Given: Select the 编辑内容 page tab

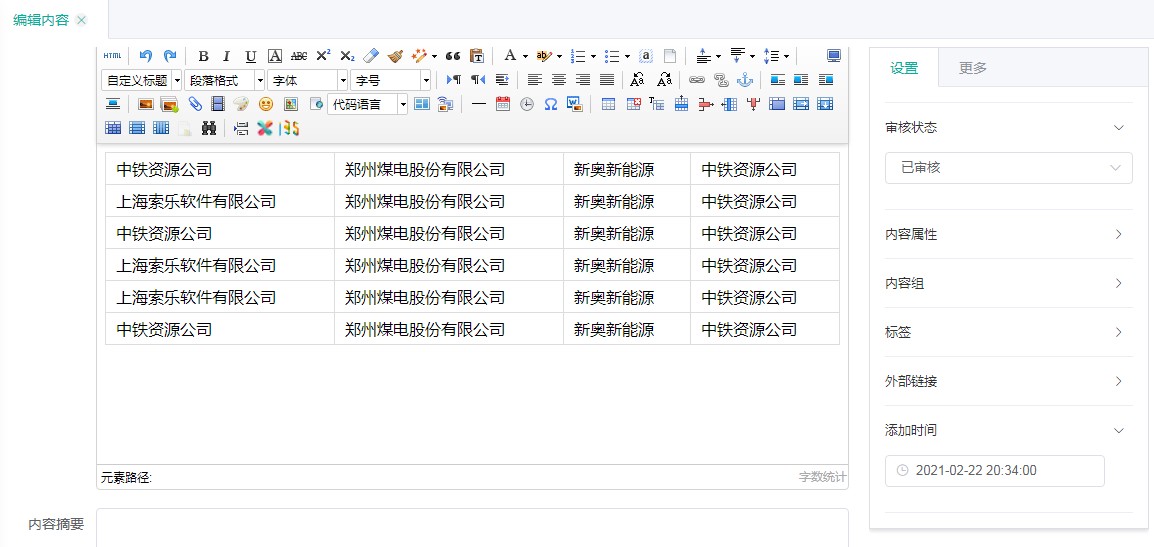Looking at the screenshot, I should coord(41,20).
